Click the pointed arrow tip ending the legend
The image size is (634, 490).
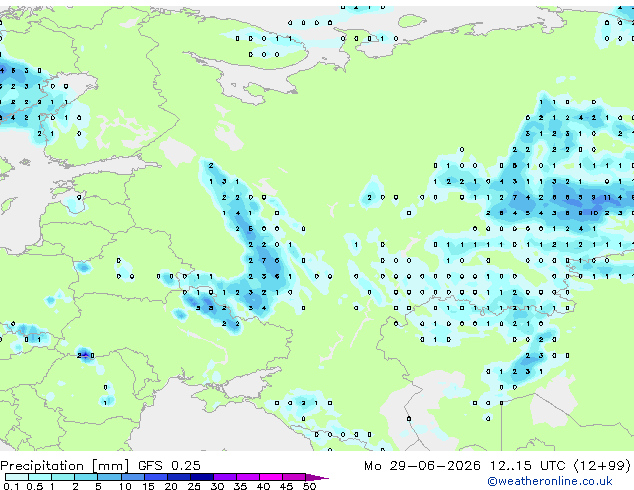coord(317,477)
